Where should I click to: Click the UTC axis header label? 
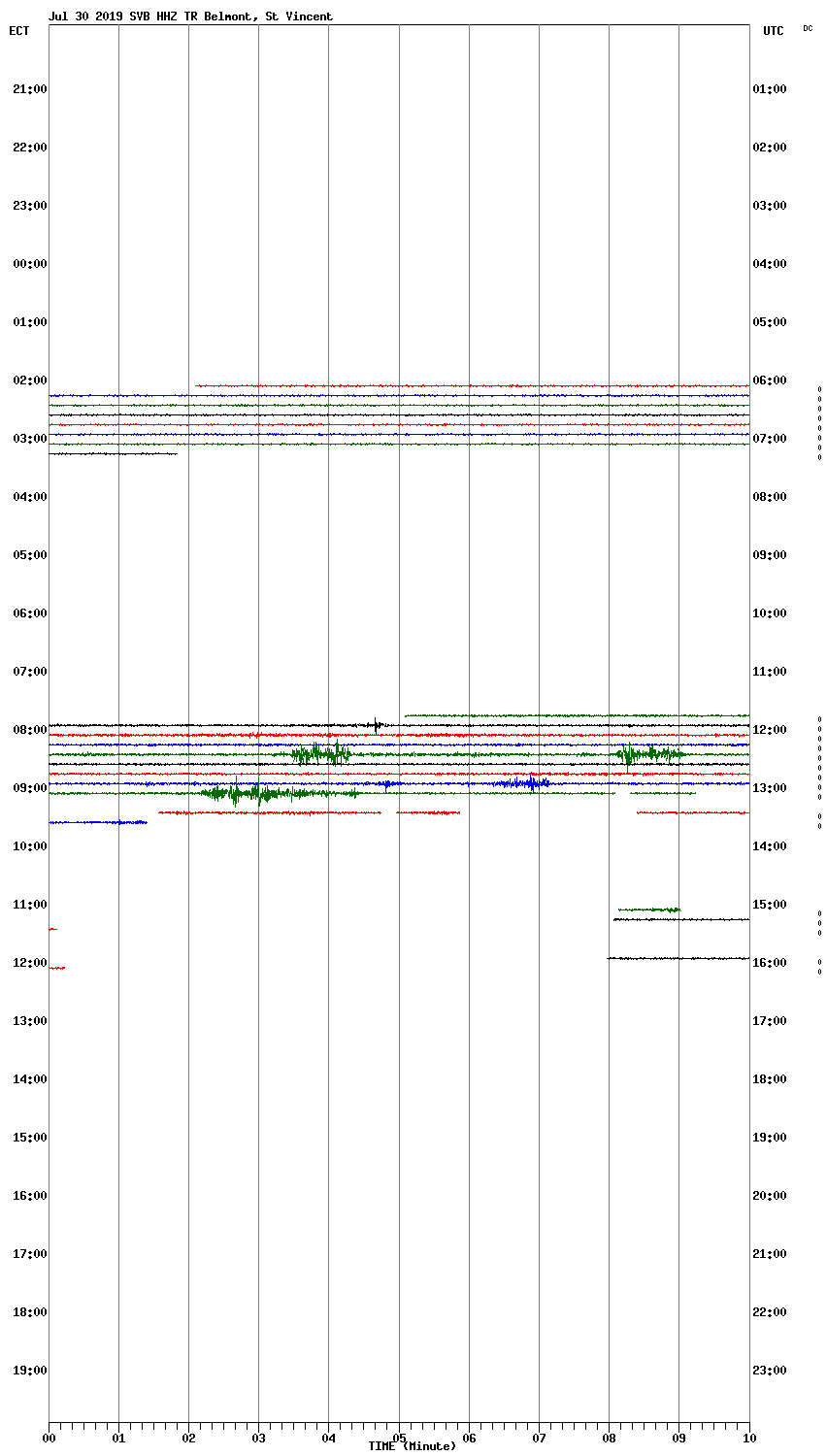tap(774, 31)
